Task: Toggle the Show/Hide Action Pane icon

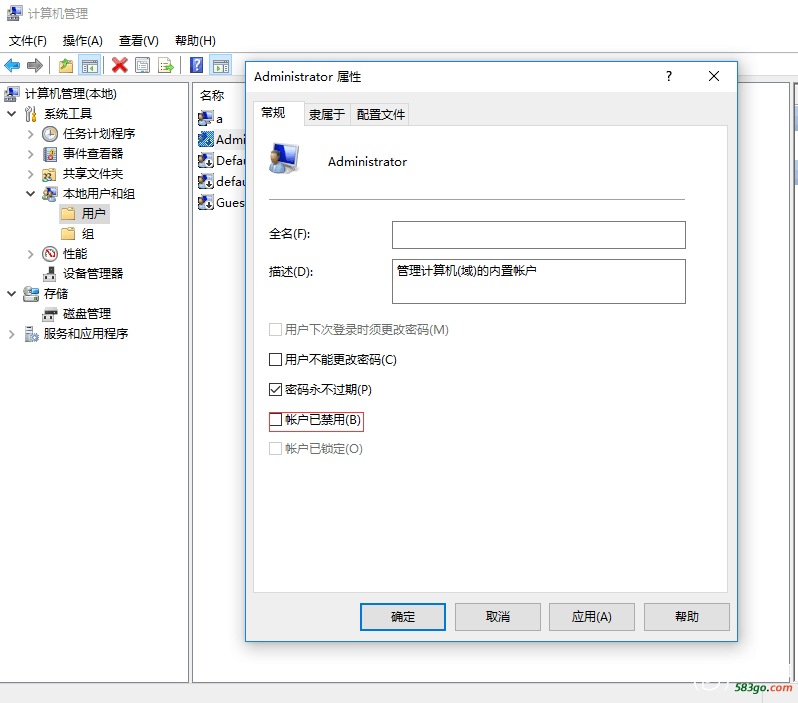Action: click(x=221, y=65)
